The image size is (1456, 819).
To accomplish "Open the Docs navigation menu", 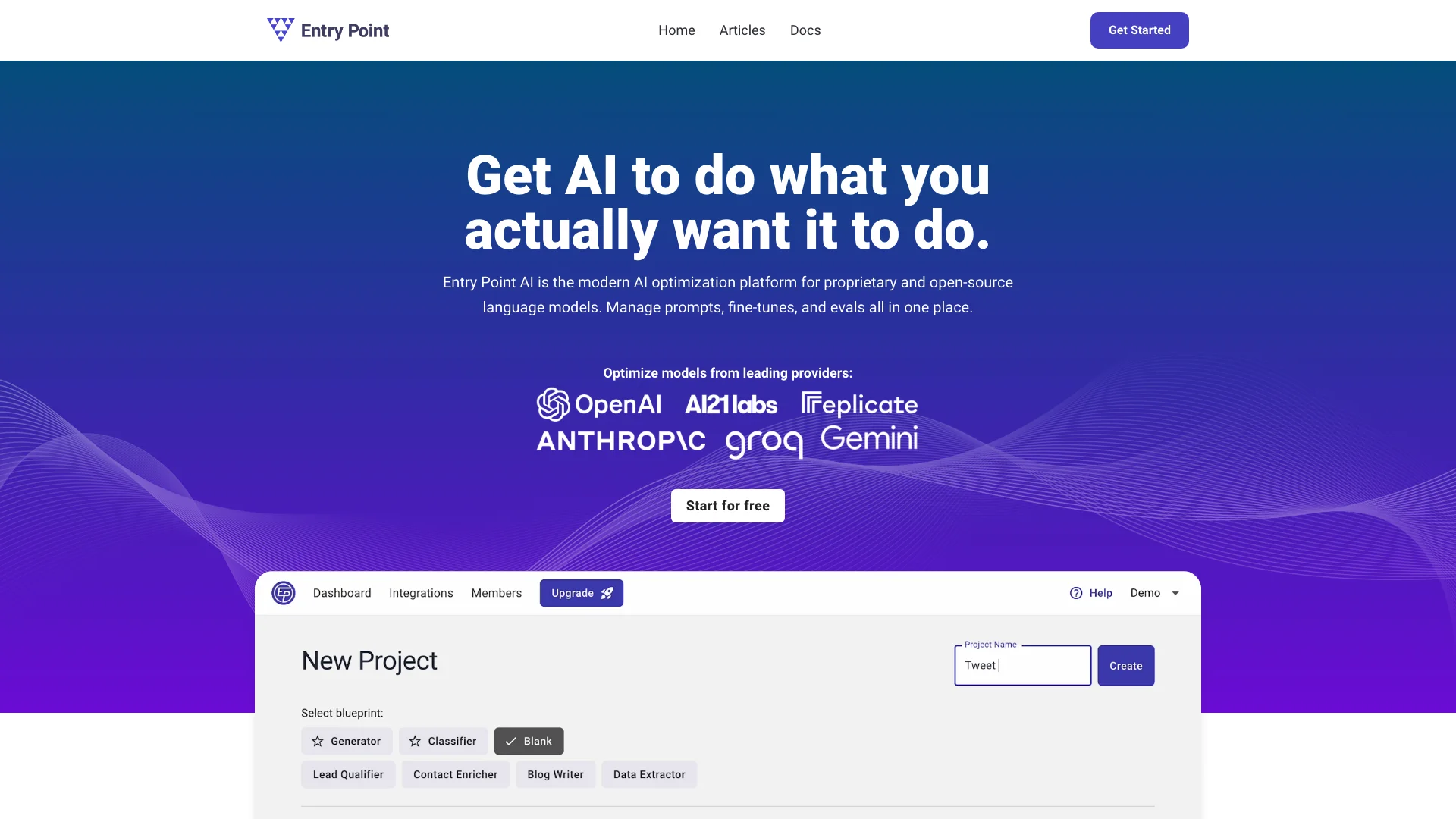I will click(805, 30).
